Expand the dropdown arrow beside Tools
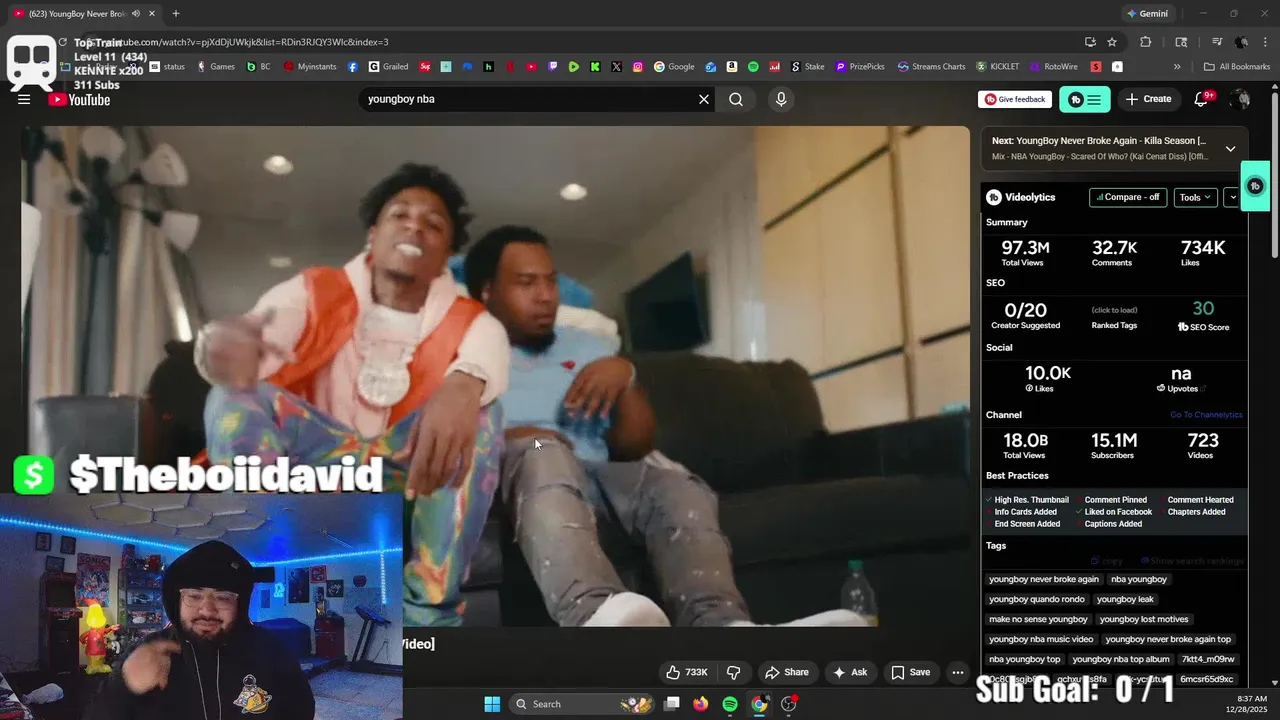The height and width of the screenshot is (720, 1280). click(1233, 197)
